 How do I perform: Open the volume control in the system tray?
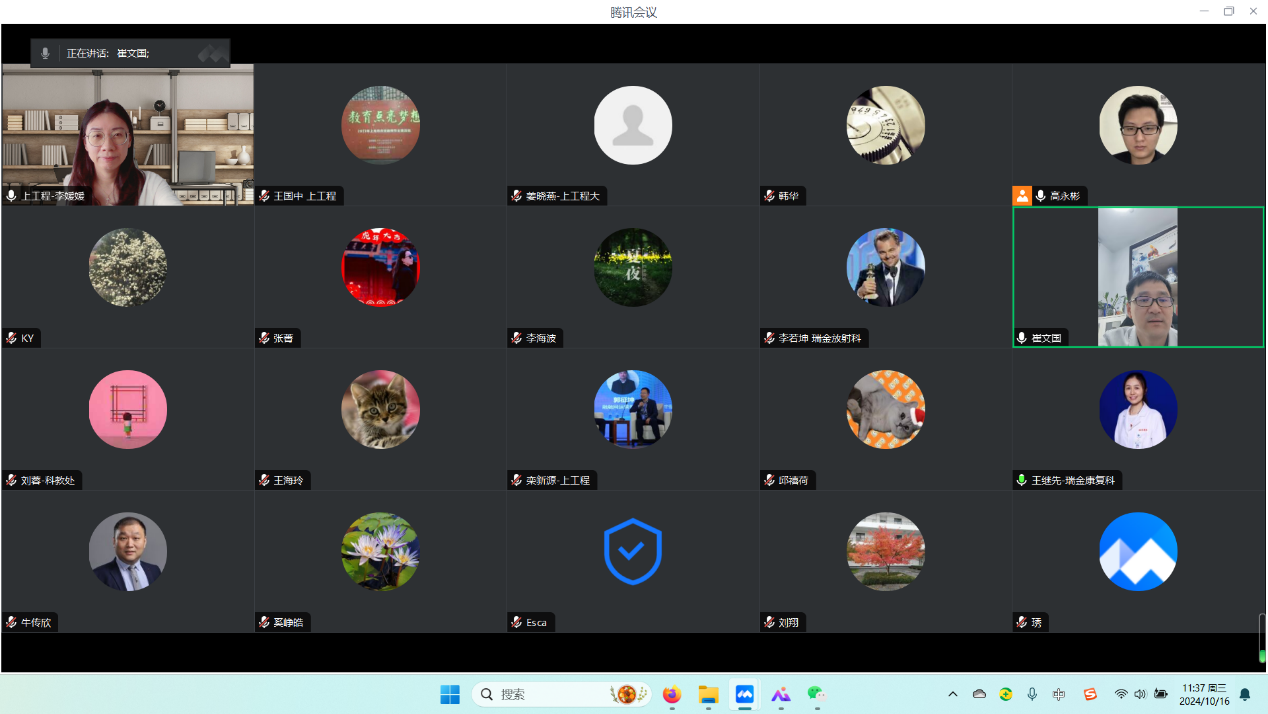(x=1140, y=694)
